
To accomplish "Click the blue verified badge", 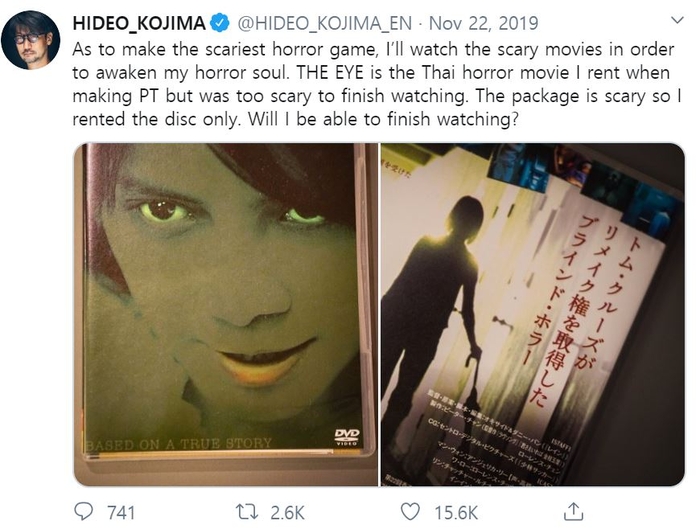I will (220, 23).
